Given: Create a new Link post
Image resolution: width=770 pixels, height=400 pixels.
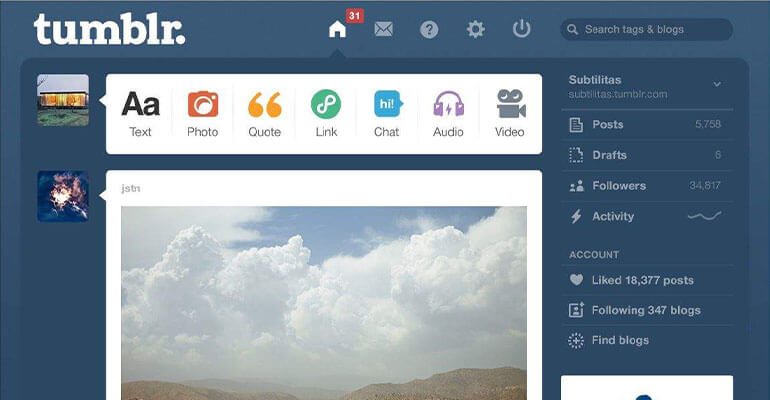Looking at the screenshot, I should (325, 113).
